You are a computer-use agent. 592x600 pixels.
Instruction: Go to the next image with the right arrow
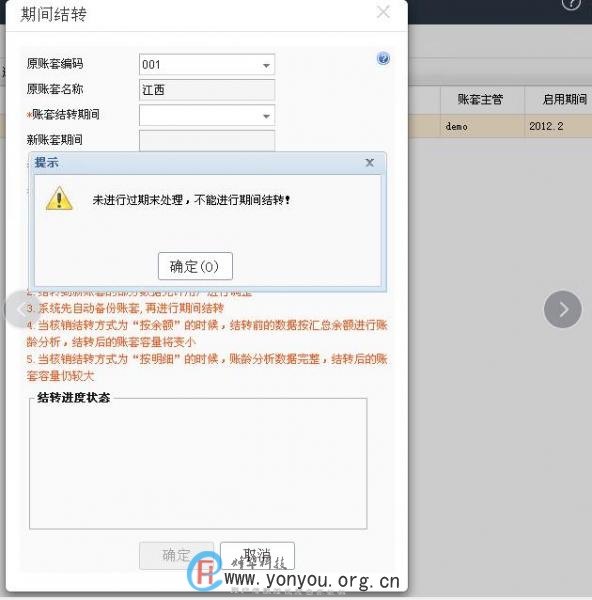[563, 309]
